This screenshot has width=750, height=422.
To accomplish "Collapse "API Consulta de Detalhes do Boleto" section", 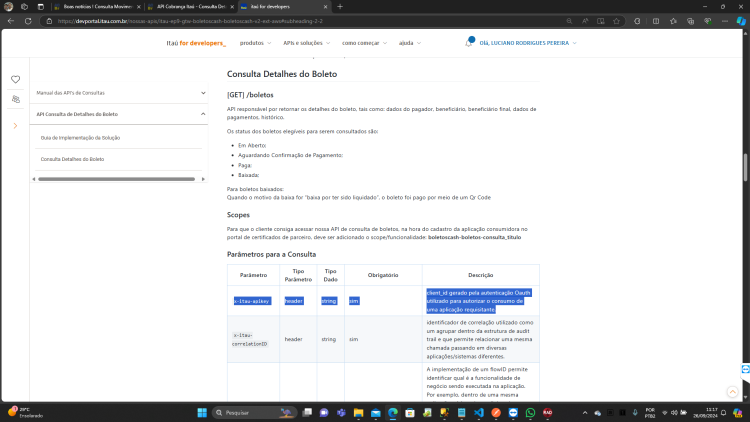I will pyautogui.click(x=119, y=114).
